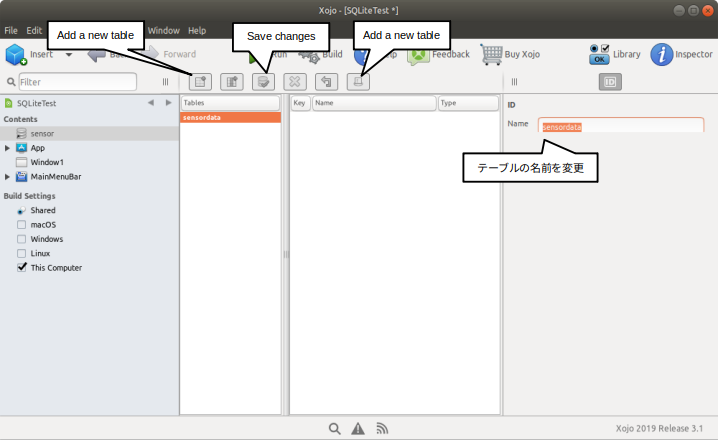Click the bottom bar search icon
718x440 pixels.
[335, 429]
